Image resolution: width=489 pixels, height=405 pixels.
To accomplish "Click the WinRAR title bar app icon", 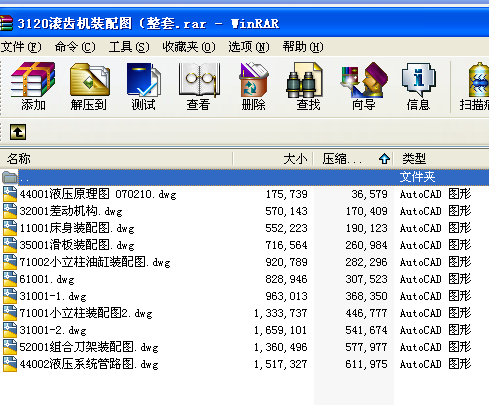I will coord(6,23).
